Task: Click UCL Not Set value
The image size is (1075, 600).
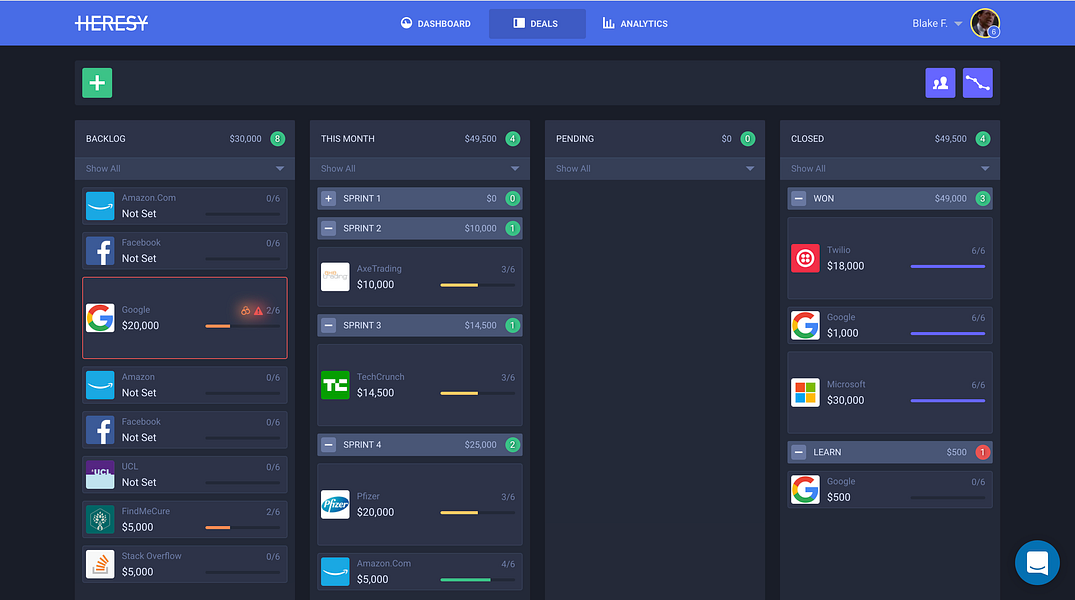Action: (x=139, y=483)
